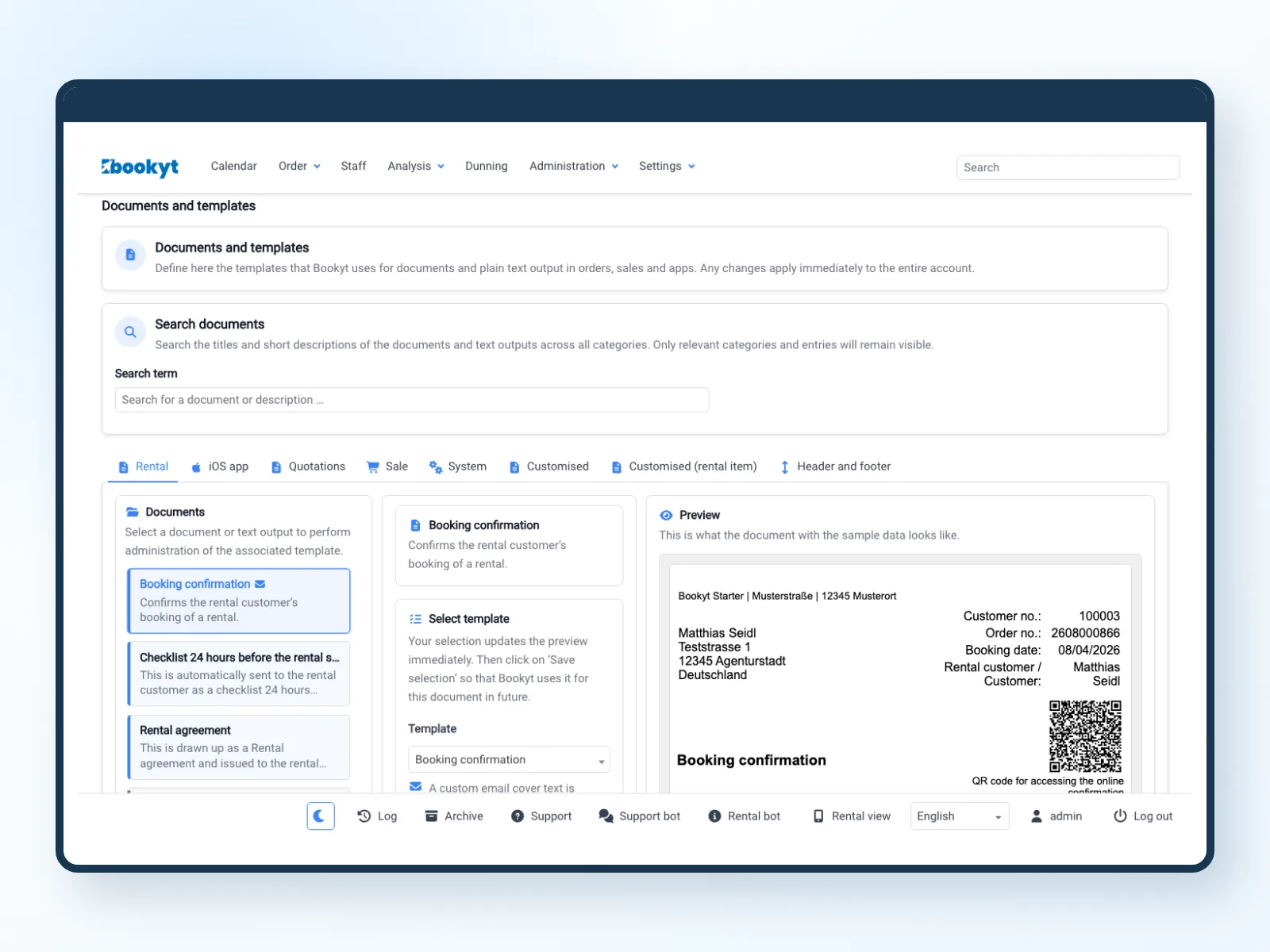1270x952 pixels.
Task: Expand the Settings menu
Action: click(x=667, y=166)
